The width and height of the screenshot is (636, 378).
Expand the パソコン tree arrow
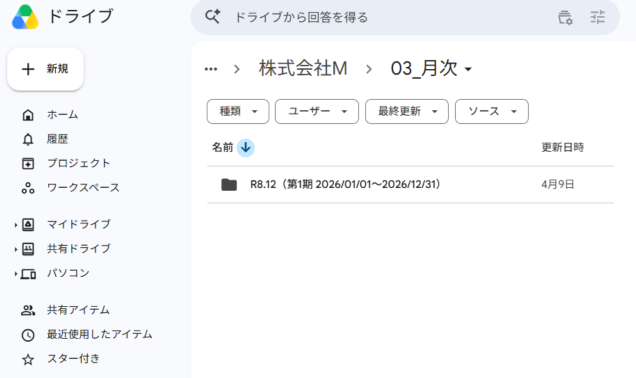point(15,274)
